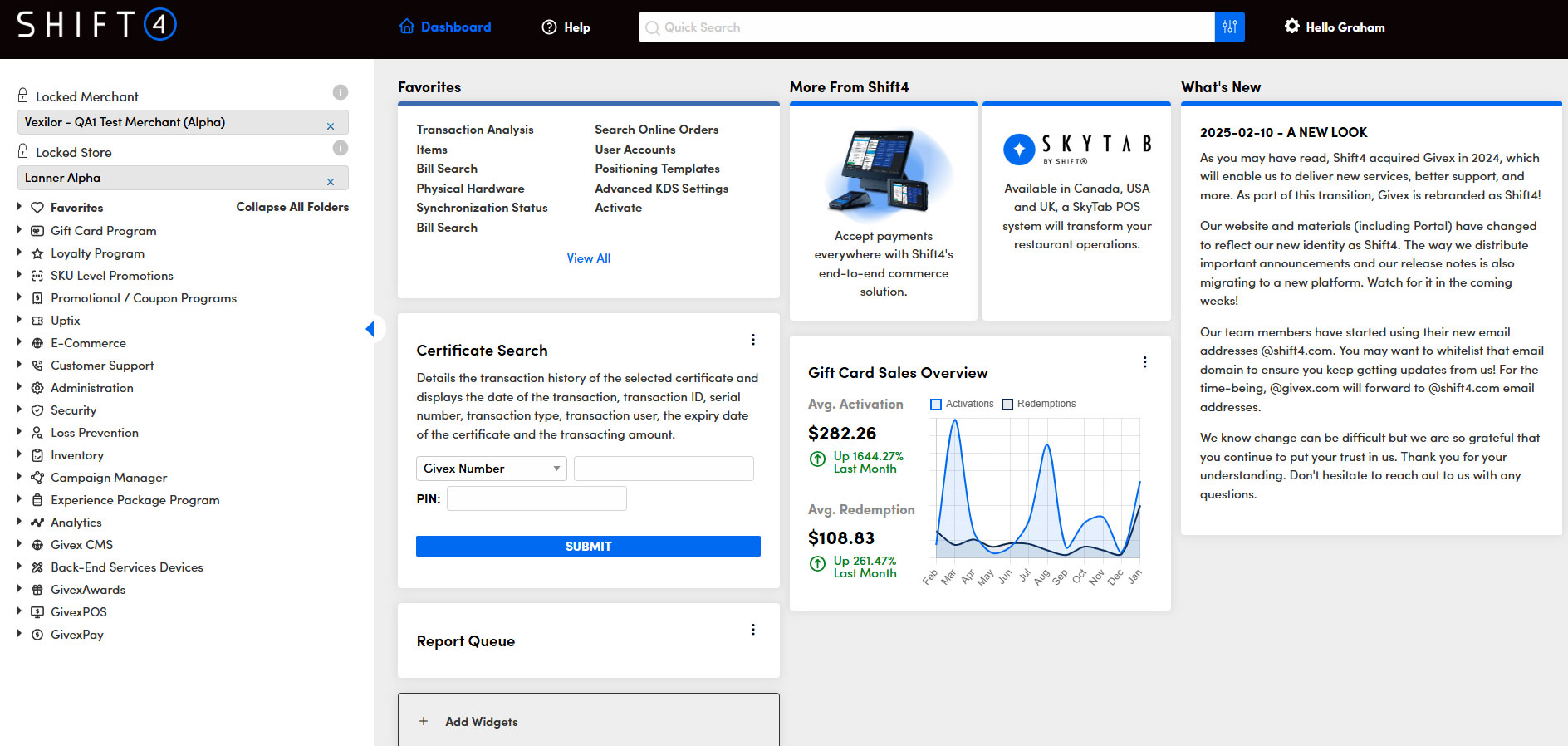Open User Accounts favorite
Screen dimensions: 1568x746
click(635, 150)
